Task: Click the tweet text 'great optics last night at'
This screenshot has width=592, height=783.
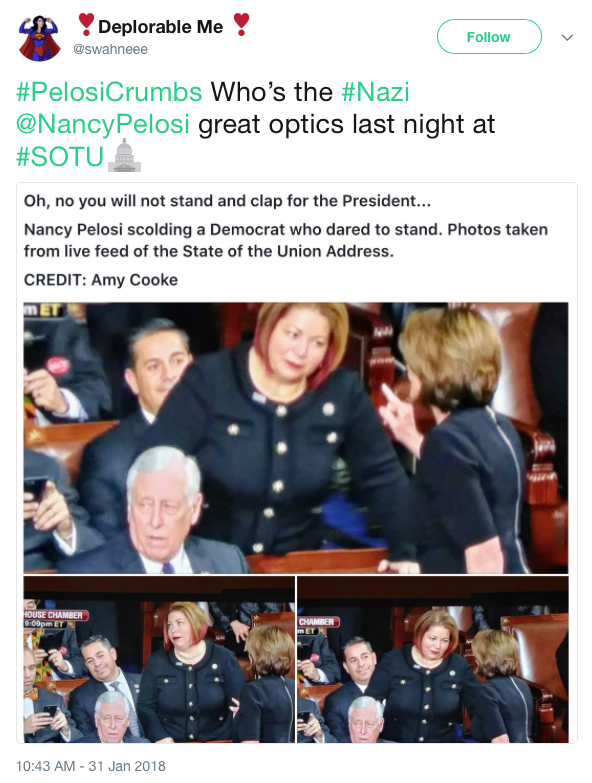Action: click(x=346, y=124)
